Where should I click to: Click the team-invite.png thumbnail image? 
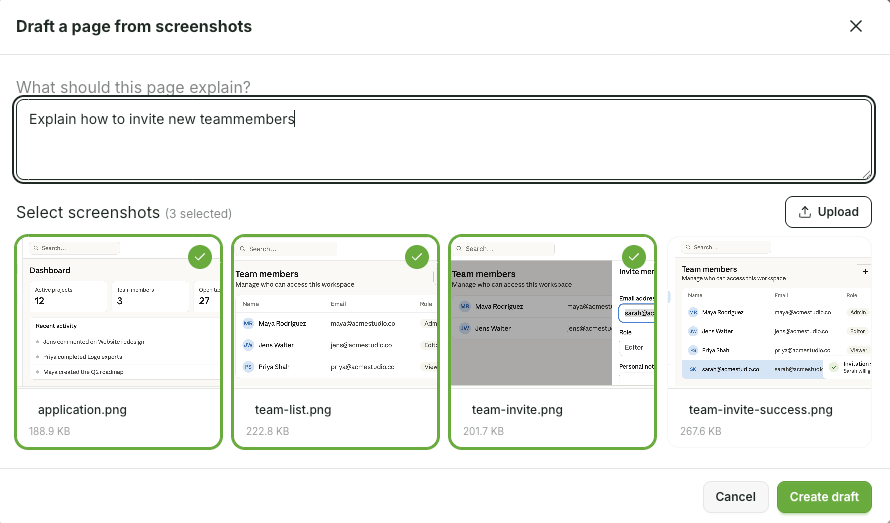552,312
